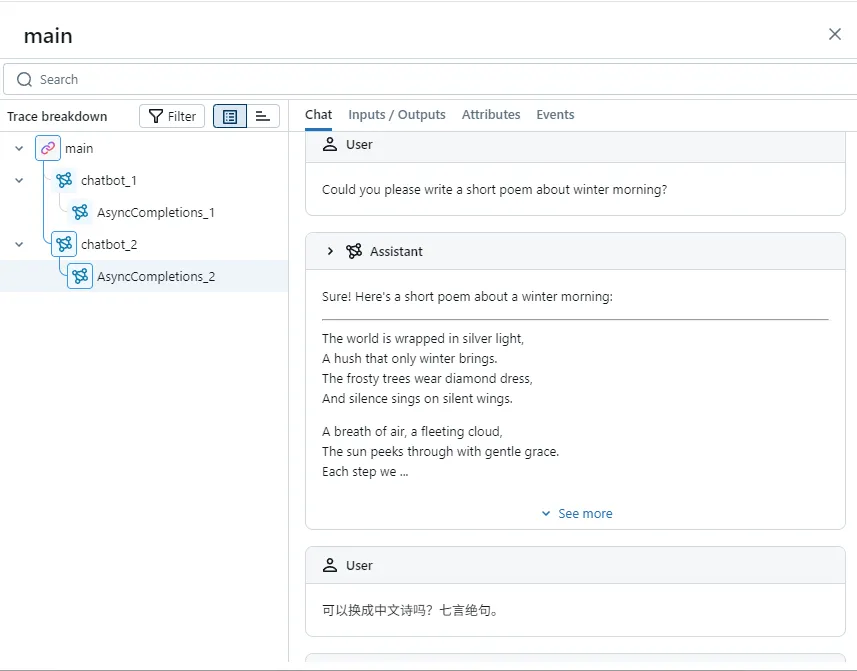Click the Chinese message '可以换成中文诗吗？七言绝句。'

pos(410,610)
